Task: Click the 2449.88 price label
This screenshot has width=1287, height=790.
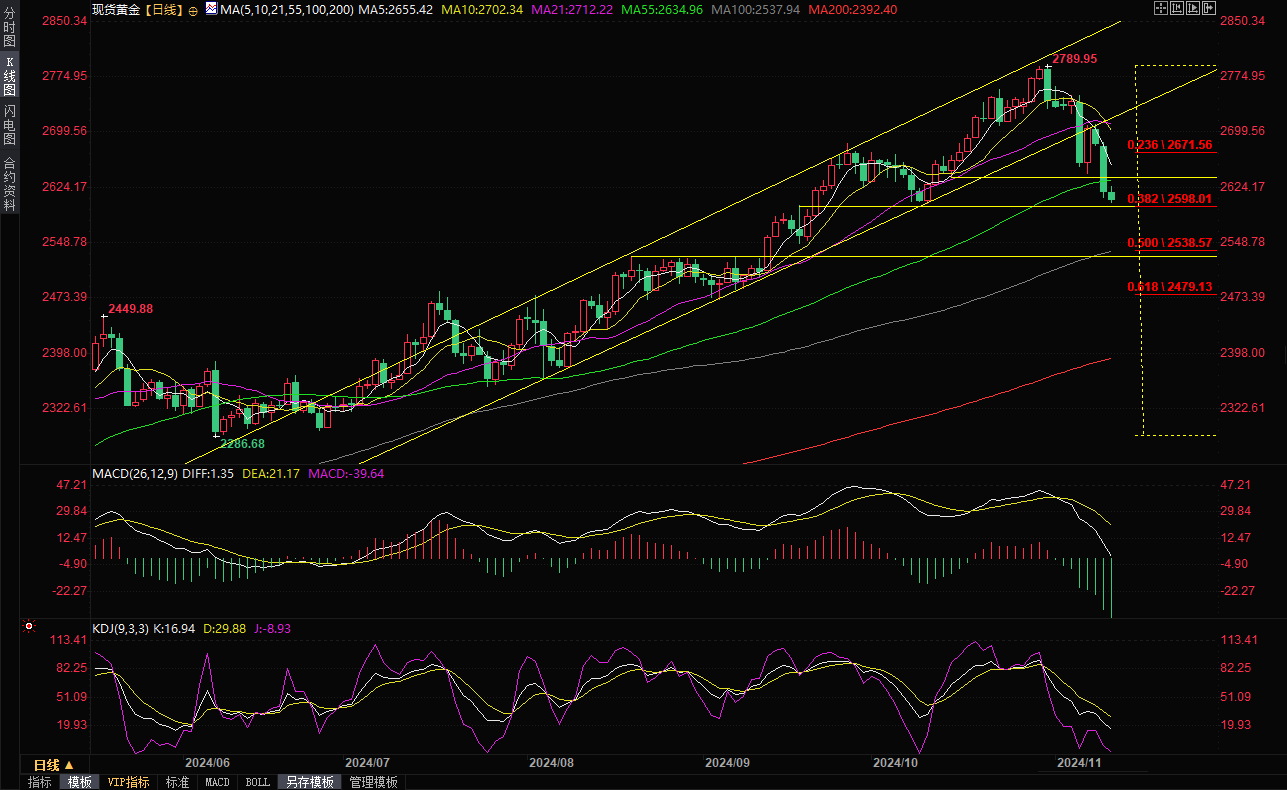Action: 131,309
